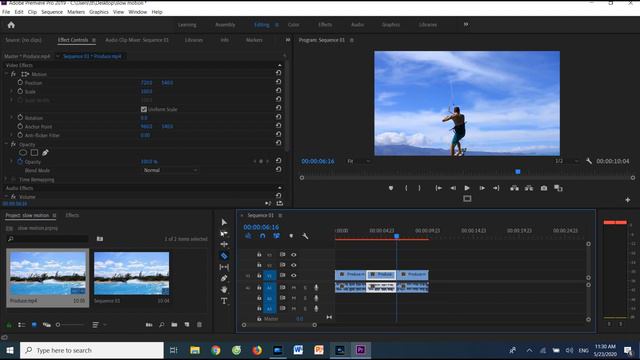Click the Lift button in Program Monitor

[514, 188]
